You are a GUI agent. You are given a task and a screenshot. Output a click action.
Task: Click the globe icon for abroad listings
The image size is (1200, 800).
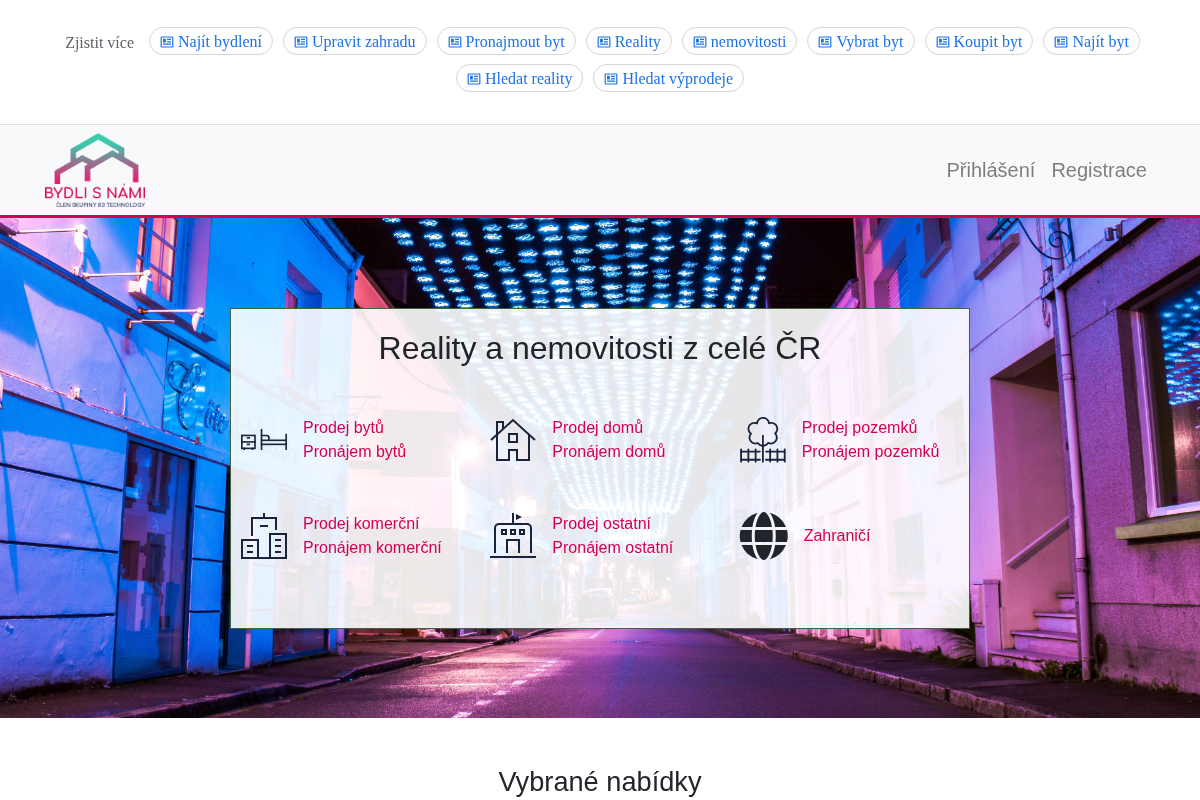pos(764,536)
